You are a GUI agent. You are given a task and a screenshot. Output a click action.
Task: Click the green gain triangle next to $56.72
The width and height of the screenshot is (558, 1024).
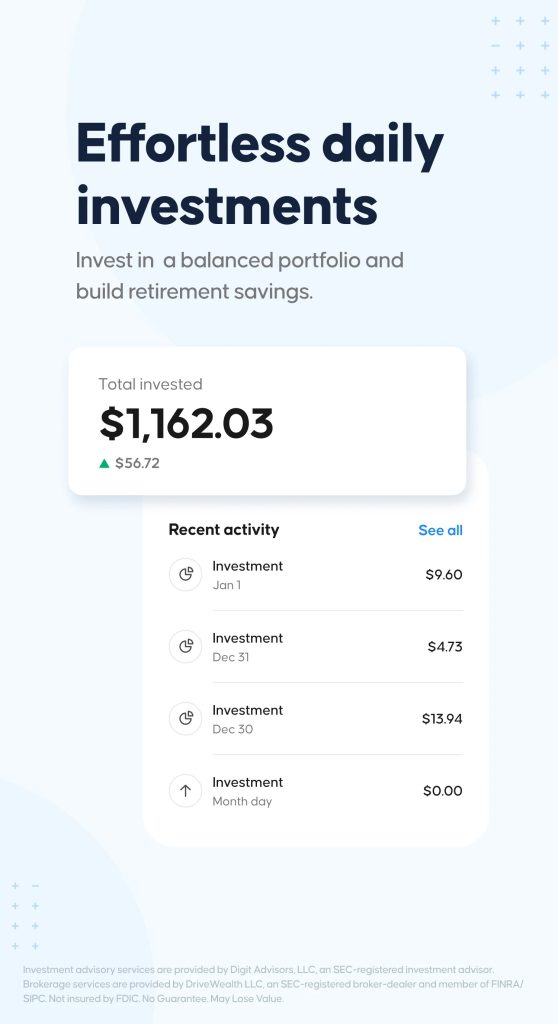(x=104, y=464)
